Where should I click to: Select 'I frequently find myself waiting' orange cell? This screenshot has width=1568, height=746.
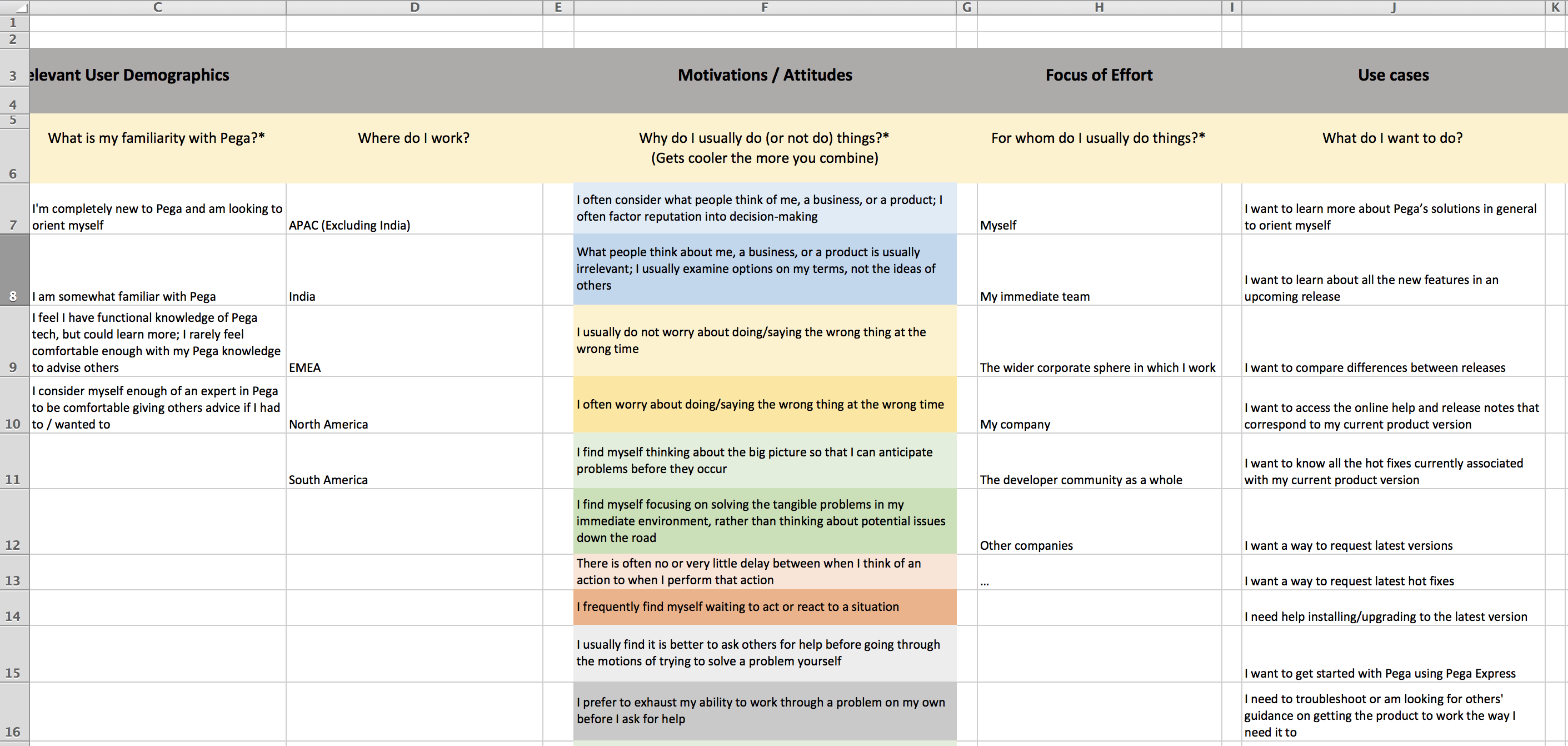[765, 607]
